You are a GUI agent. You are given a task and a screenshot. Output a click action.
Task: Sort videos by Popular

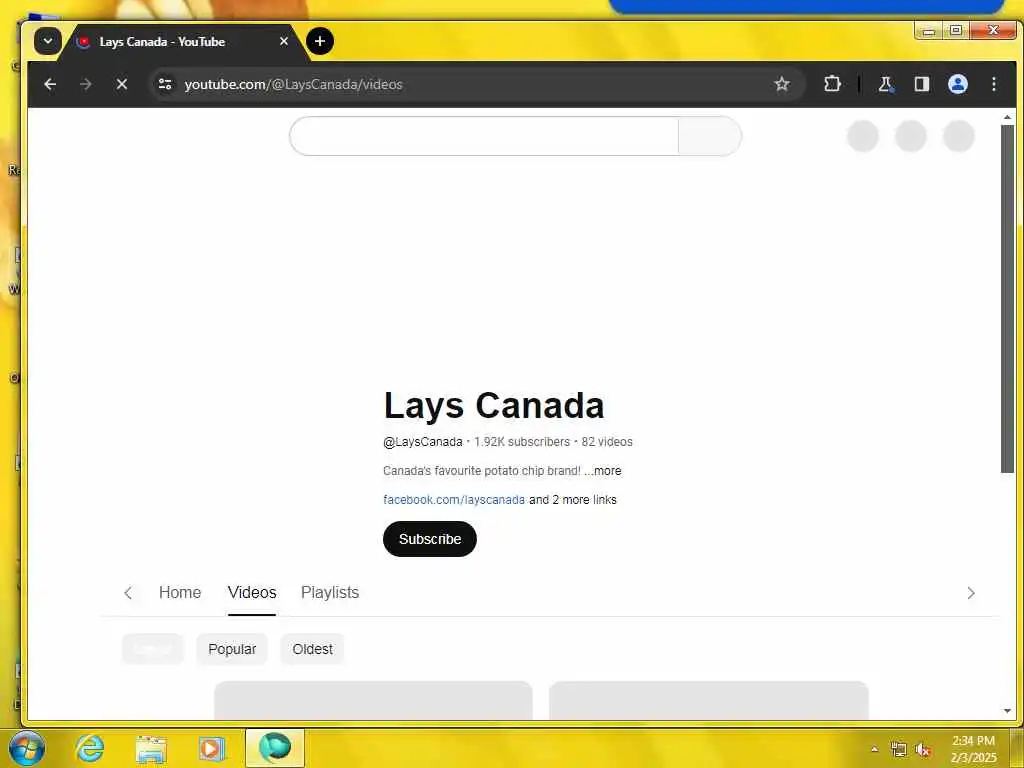point(232,649)
